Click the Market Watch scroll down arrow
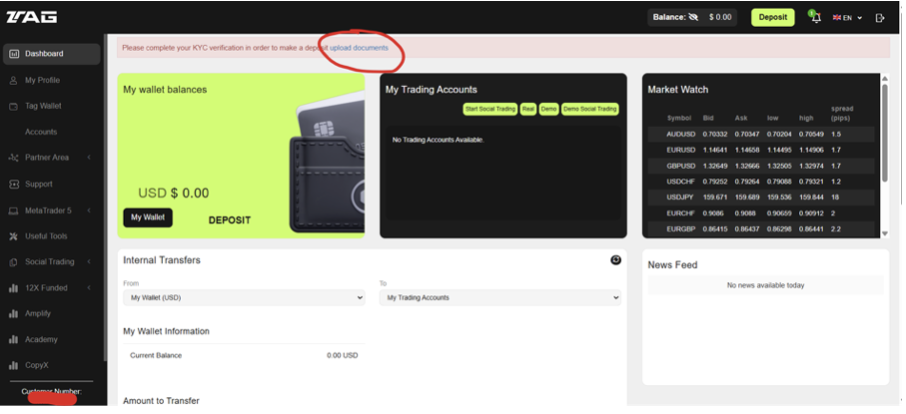 pos(884,233)
